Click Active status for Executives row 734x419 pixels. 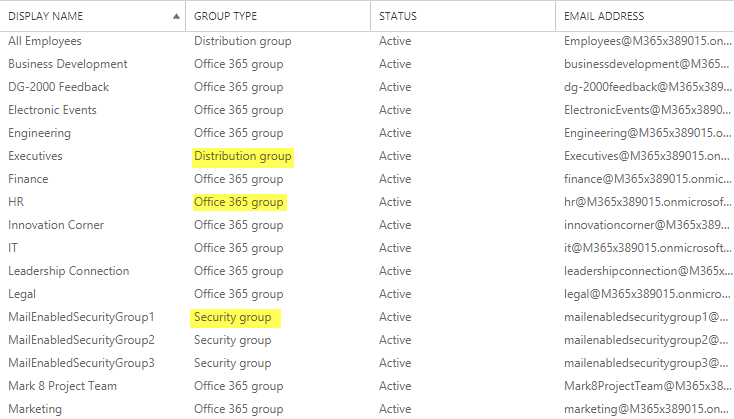[395, 156]
